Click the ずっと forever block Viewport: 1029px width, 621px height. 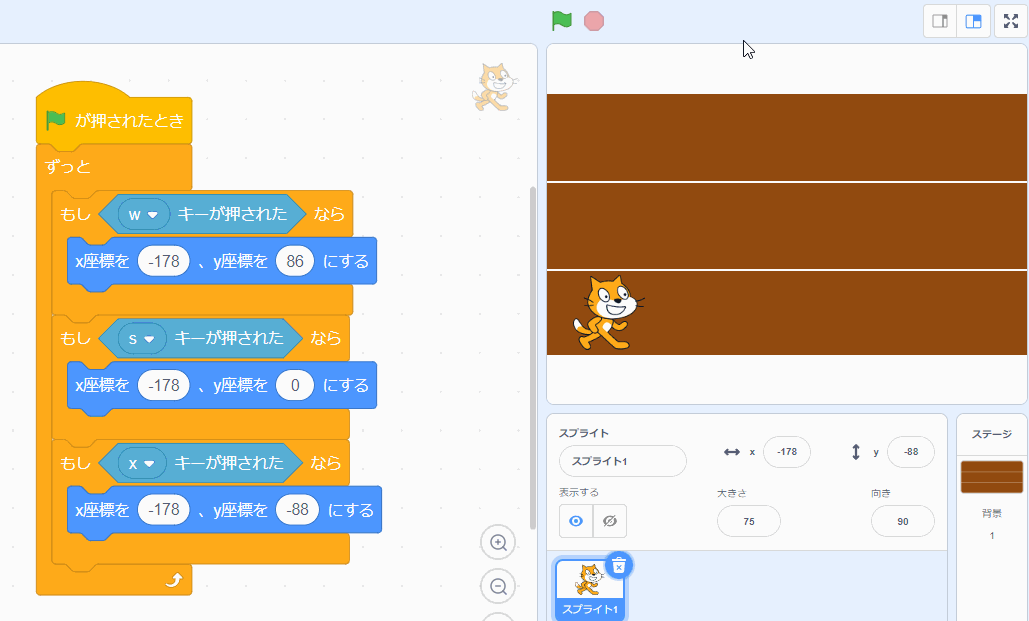[x=68, y=167]
